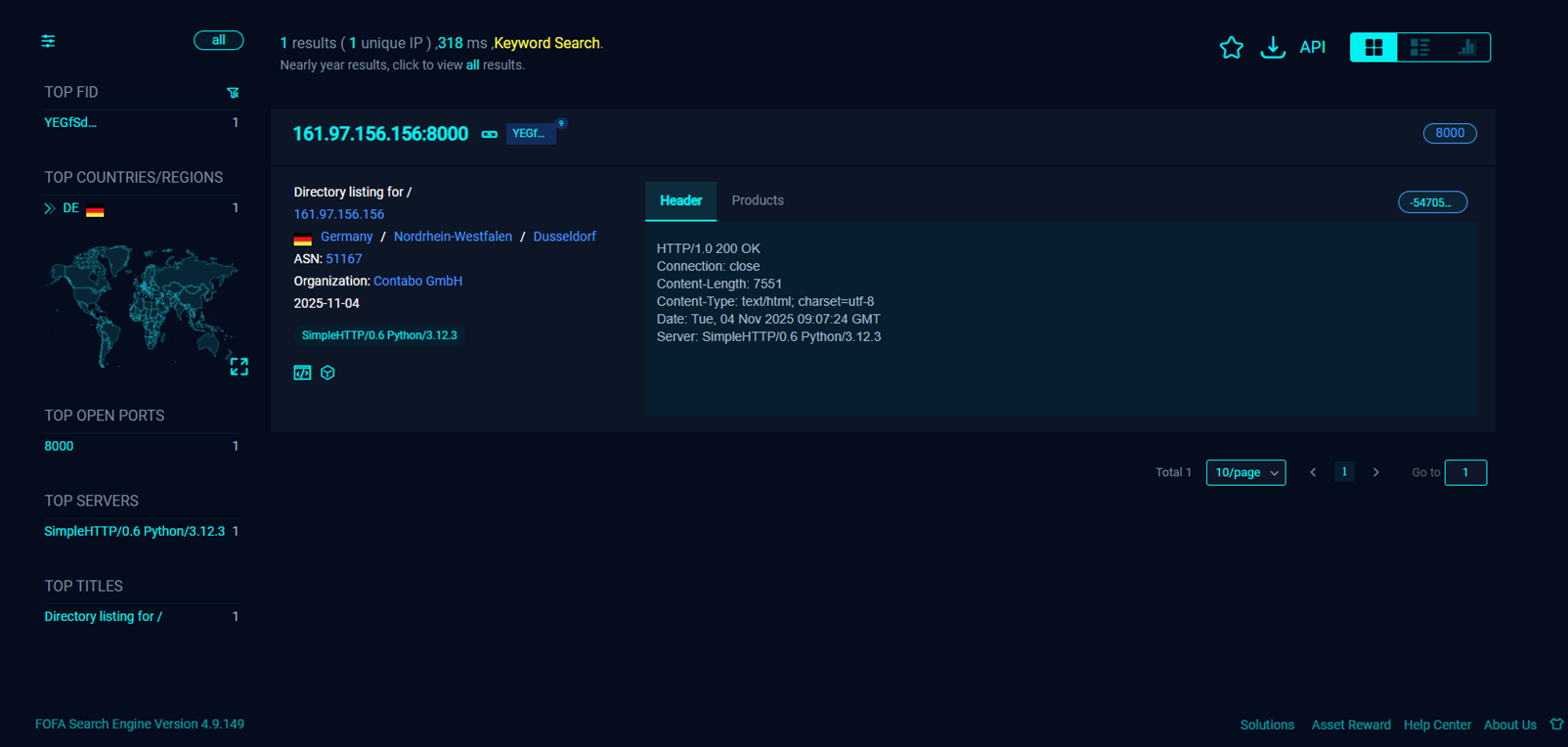Image resolution: width=1568 pixels, height=747 pixels.
Task: Click the Go to page input field
Action: [x=1464, y=472]
